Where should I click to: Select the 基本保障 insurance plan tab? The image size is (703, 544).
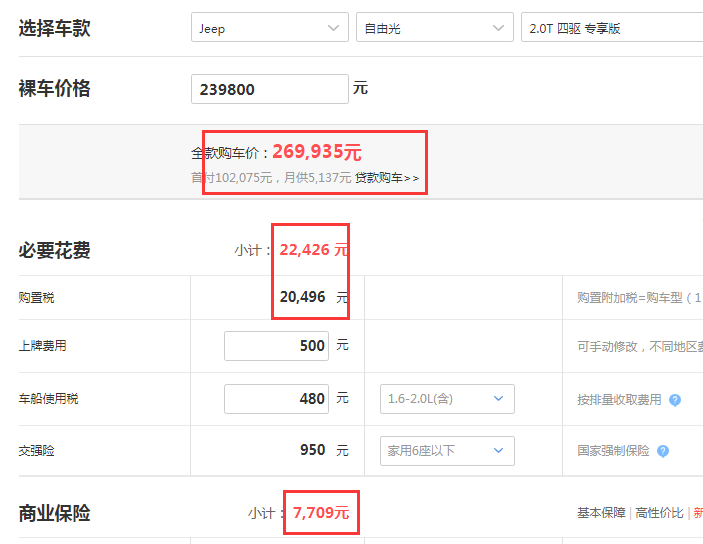click(601, 513)
